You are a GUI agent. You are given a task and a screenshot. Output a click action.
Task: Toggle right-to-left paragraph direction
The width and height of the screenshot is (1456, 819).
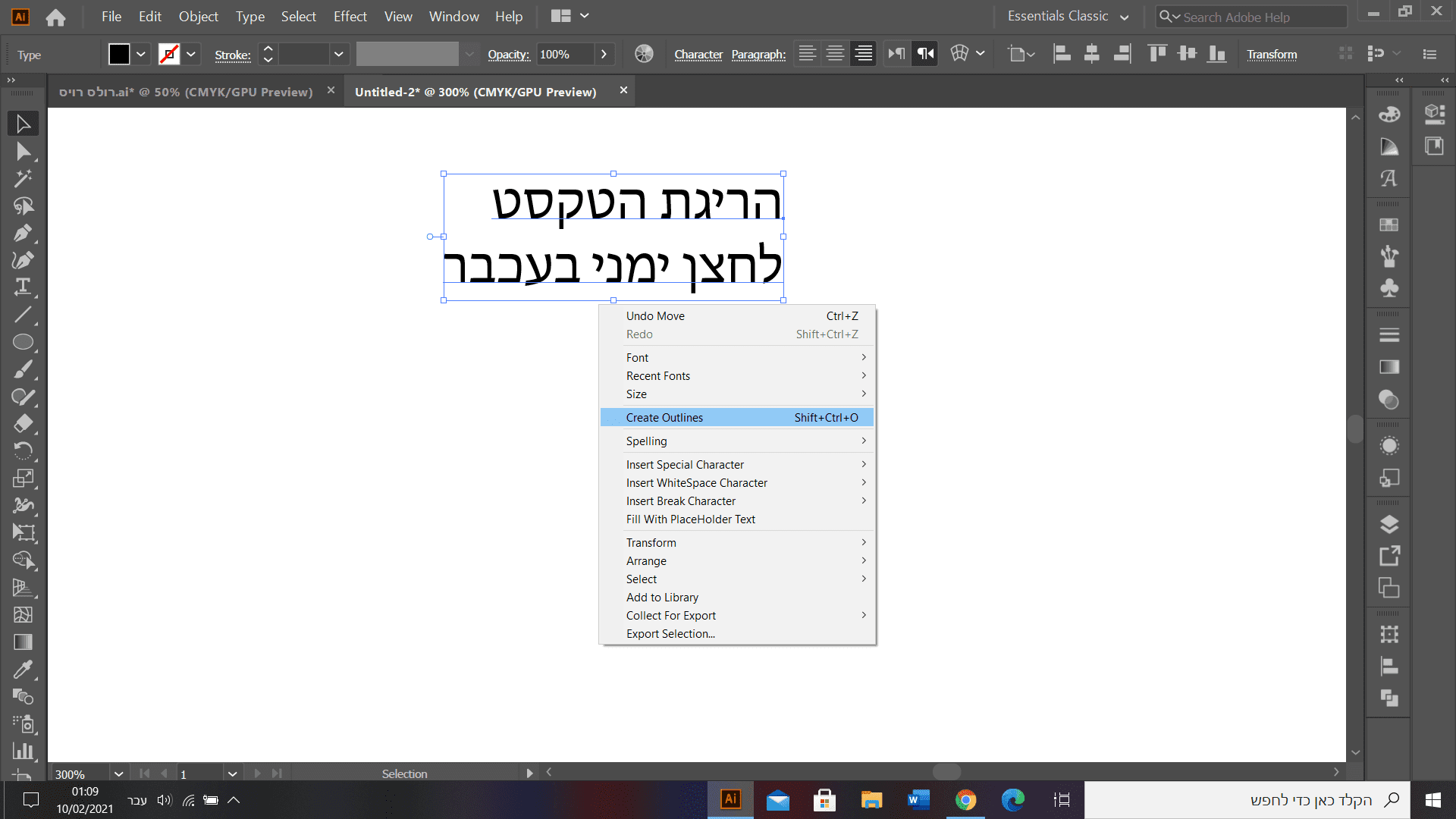pos(925,53)
